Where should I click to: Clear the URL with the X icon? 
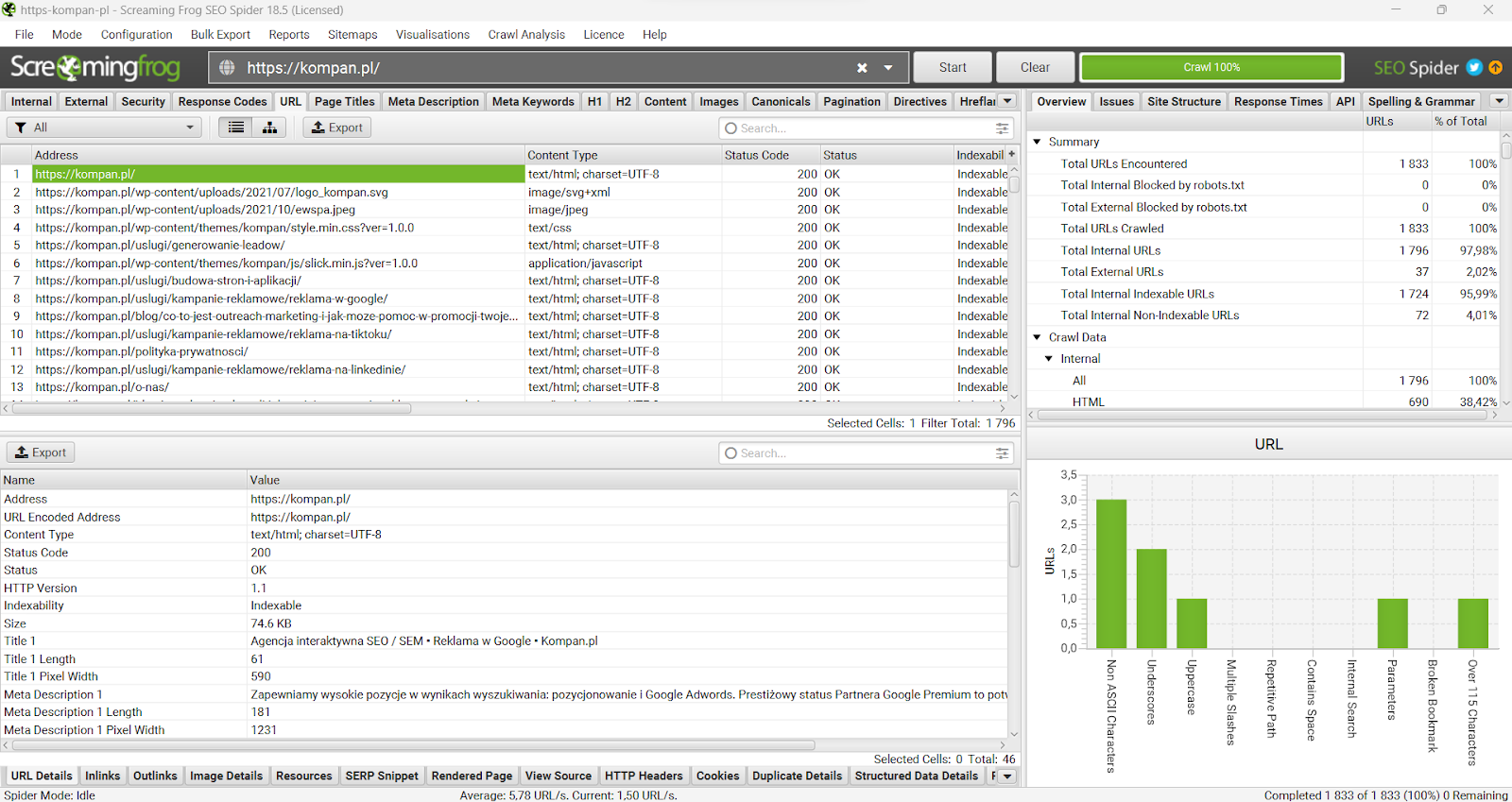point(862,68)
